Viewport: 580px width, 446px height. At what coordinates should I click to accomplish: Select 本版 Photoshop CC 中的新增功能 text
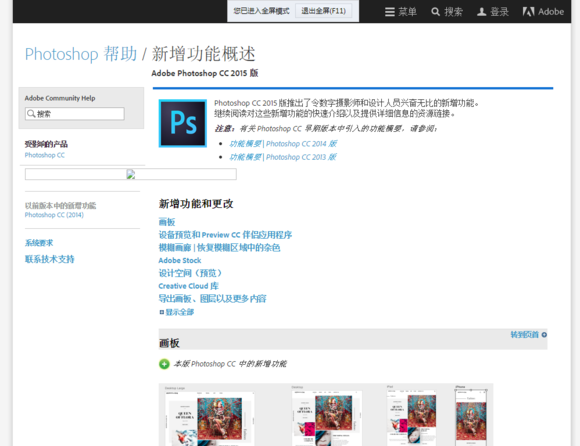(x=230, y=364)
